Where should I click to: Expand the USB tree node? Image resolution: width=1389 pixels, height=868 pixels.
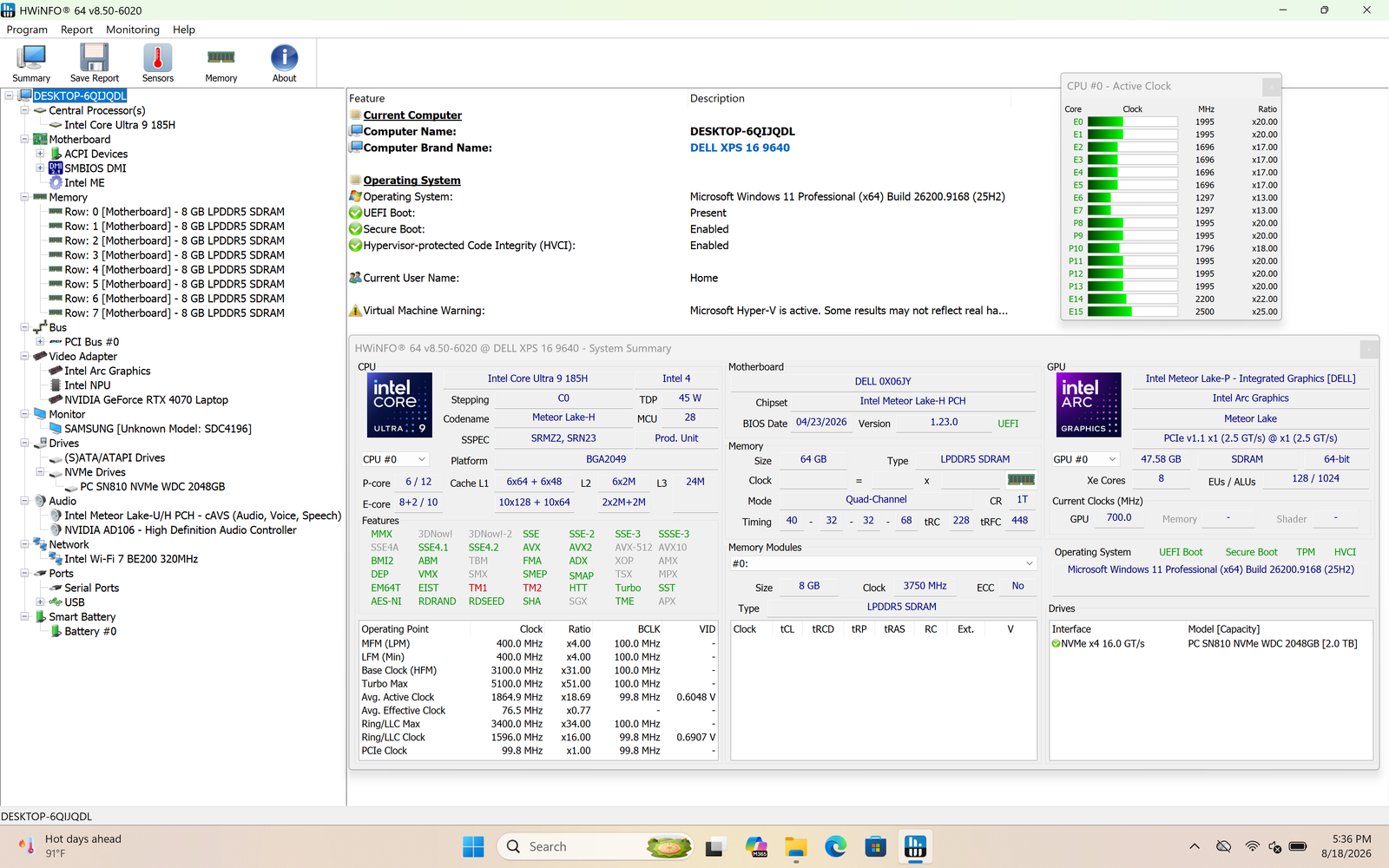pos(40,602)
